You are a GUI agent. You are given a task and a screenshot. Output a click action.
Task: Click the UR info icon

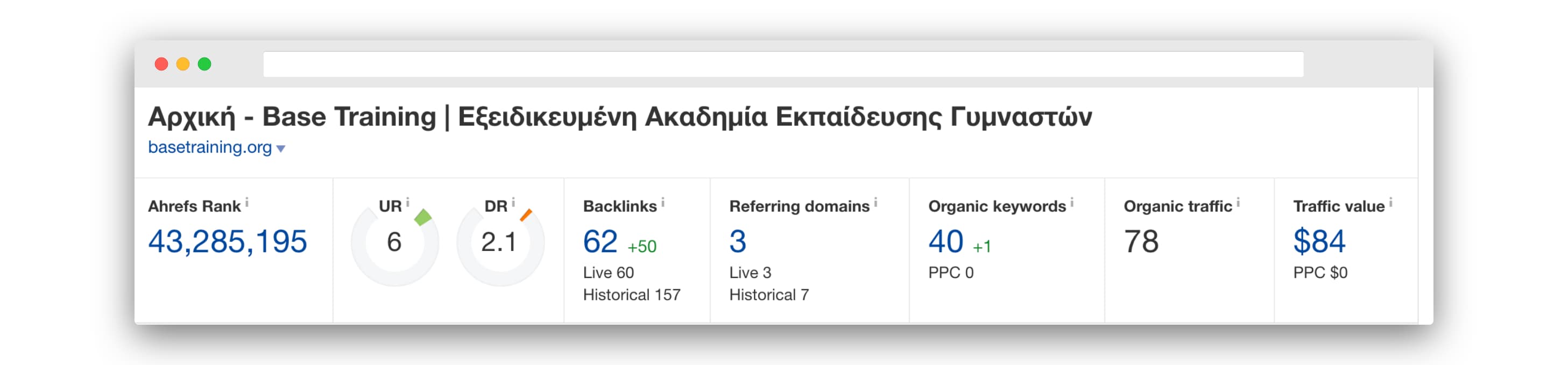pyautogui.click(x=408, y=203)
